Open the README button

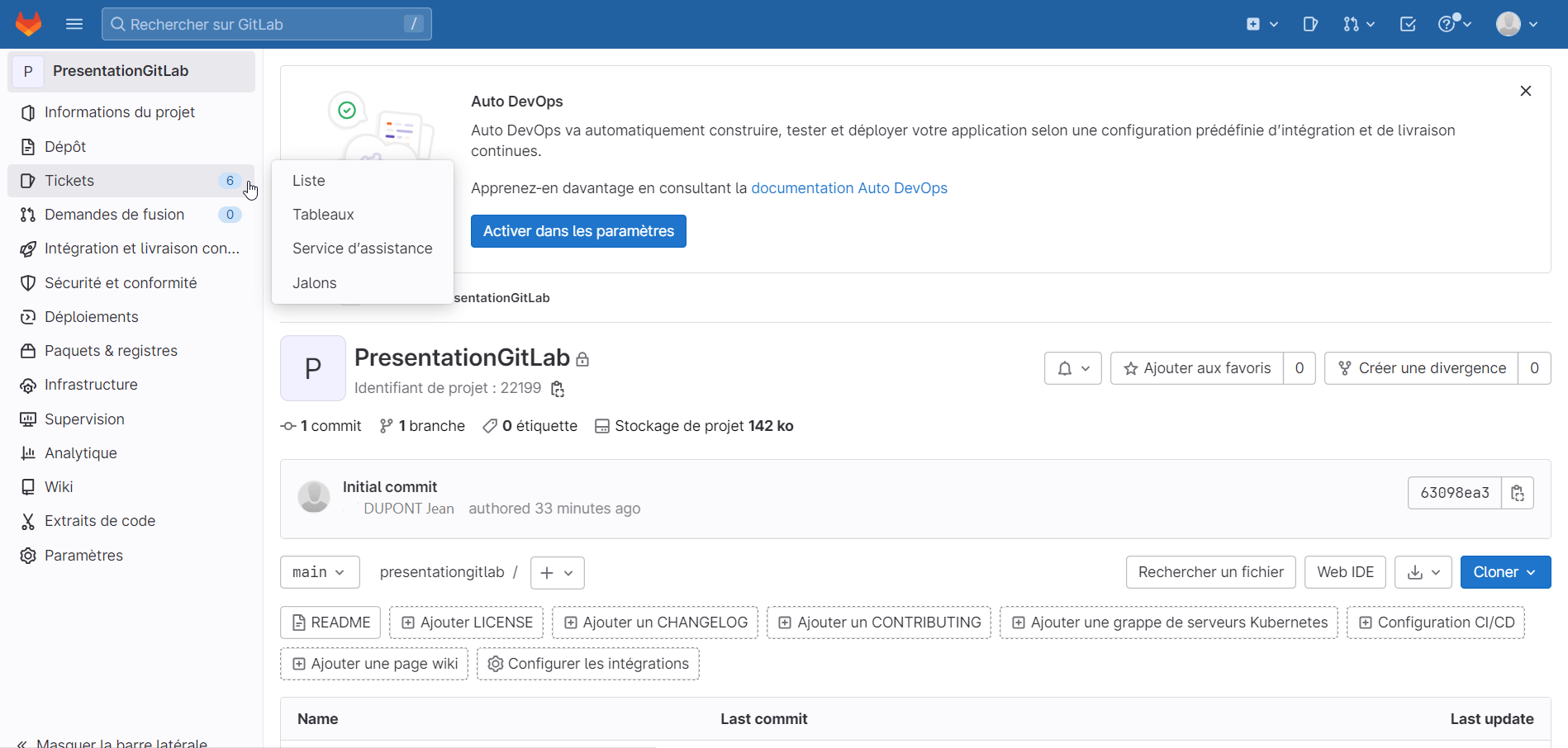330,623
